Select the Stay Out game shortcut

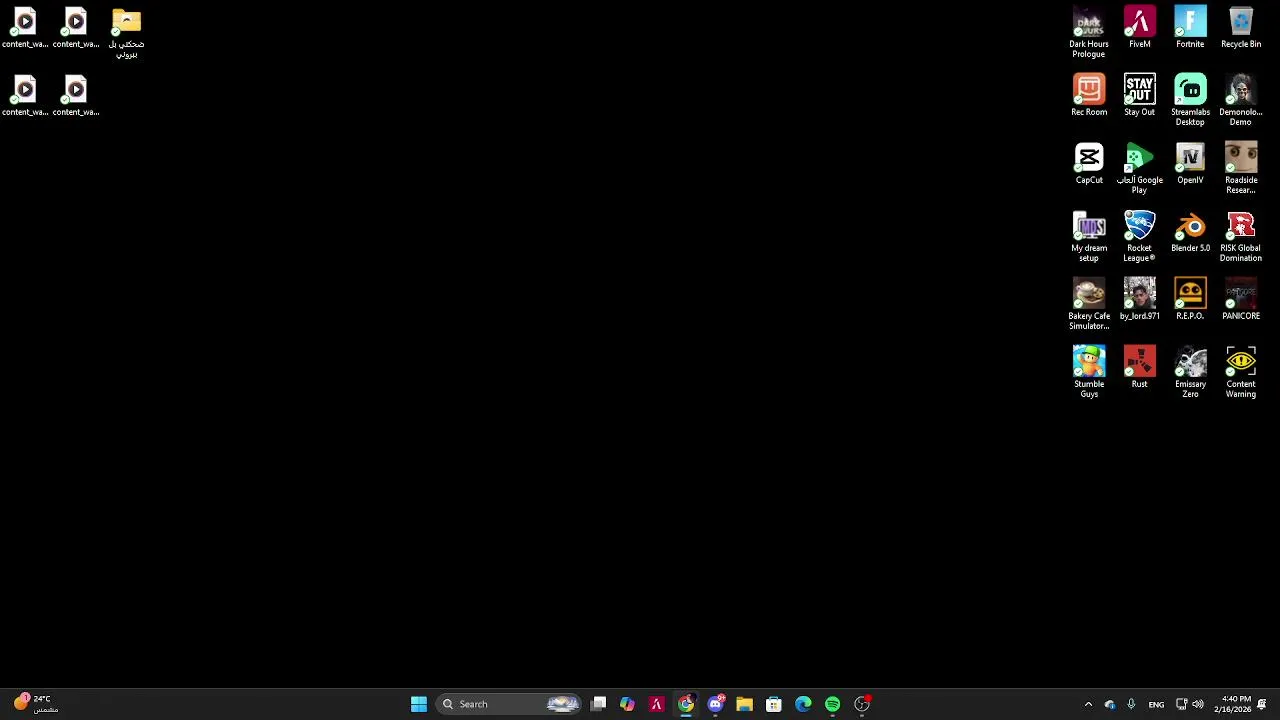pyautogui.click(x=1139, y=96)
